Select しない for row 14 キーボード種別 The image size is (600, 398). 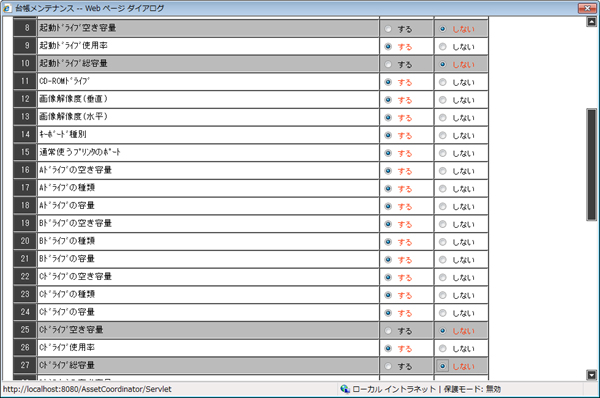pyautogui.click(x=443, y=135)
